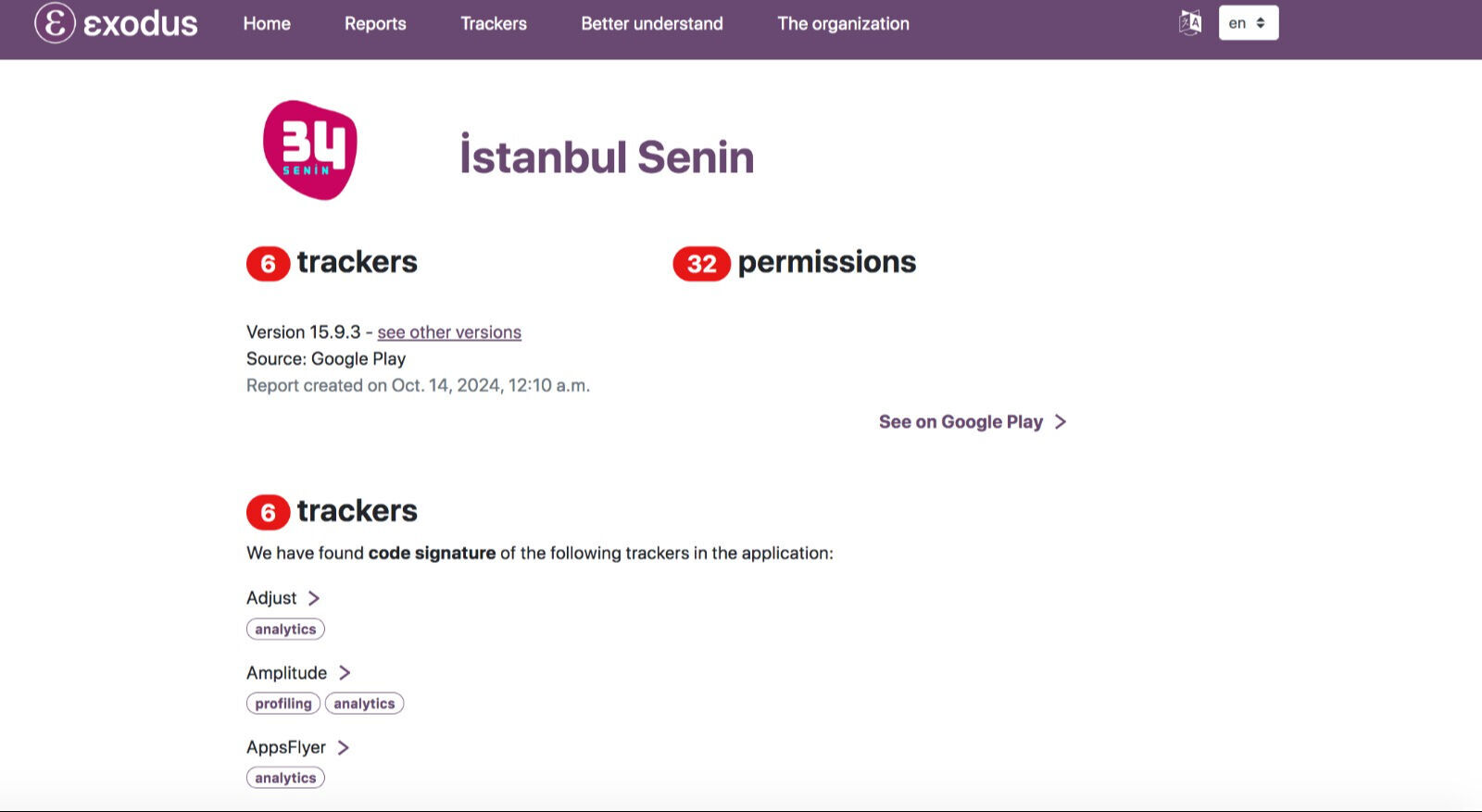Click the red 6 trackers badge at top

[268, 264]
